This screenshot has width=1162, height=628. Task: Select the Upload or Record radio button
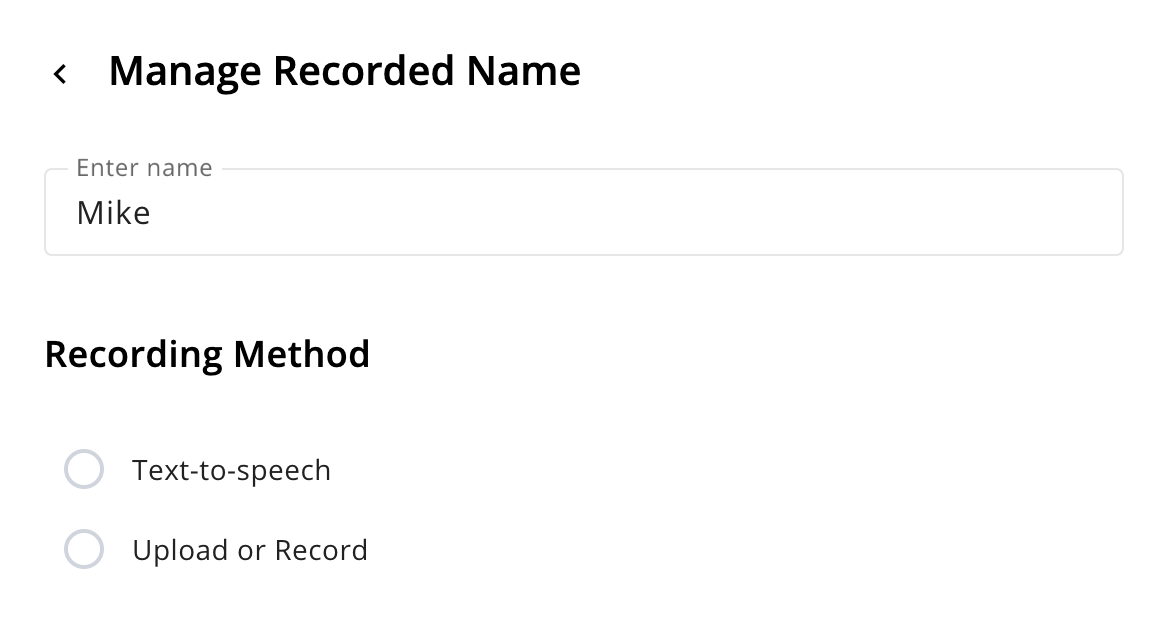(84, 549)
